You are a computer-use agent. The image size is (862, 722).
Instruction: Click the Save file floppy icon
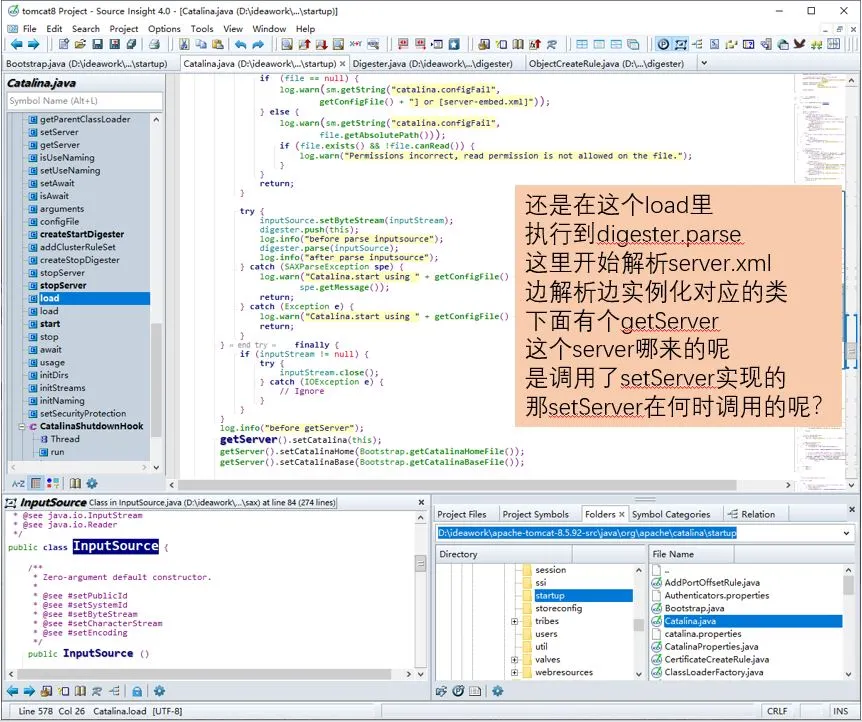pos(97,45)
